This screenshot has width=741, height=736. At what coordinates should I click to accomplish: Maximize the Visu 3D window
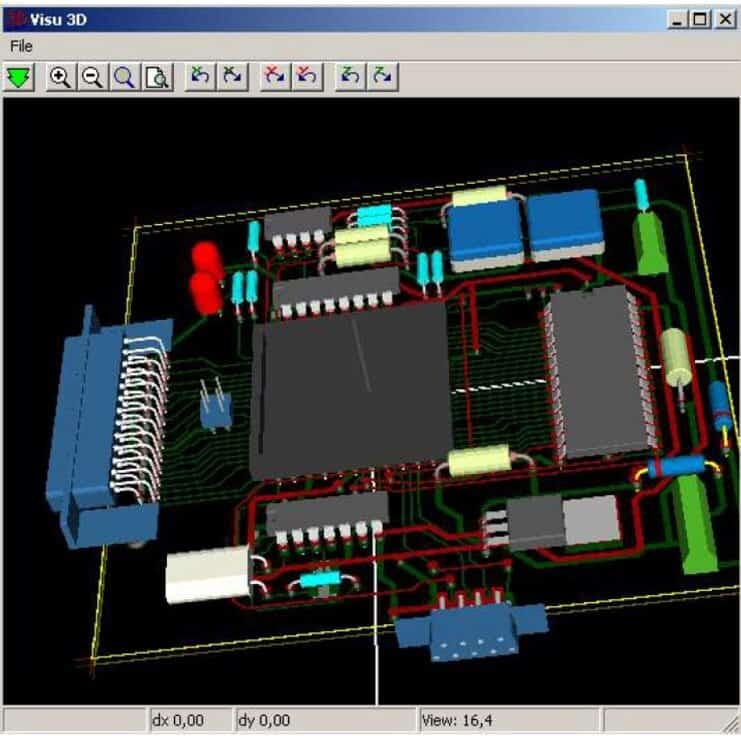click(701, 18)
